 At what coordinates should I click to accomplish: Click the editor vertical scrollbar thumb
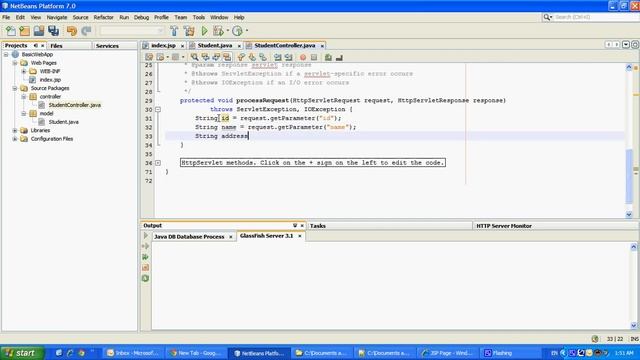(629, 176)
